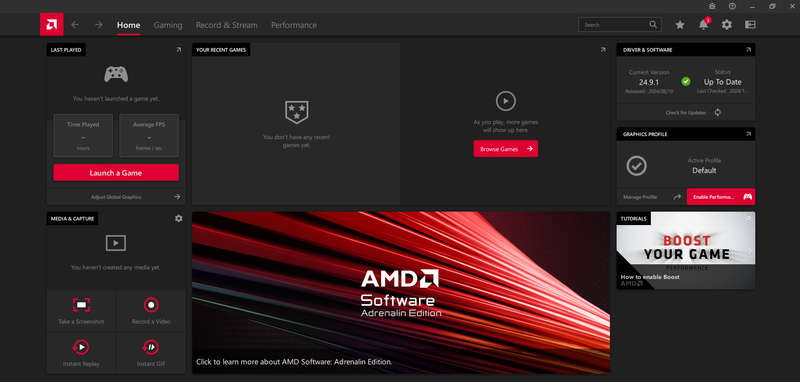Open Settings gear in the header
This screenshot has width=800, height=382.
[x=727, y=24]
